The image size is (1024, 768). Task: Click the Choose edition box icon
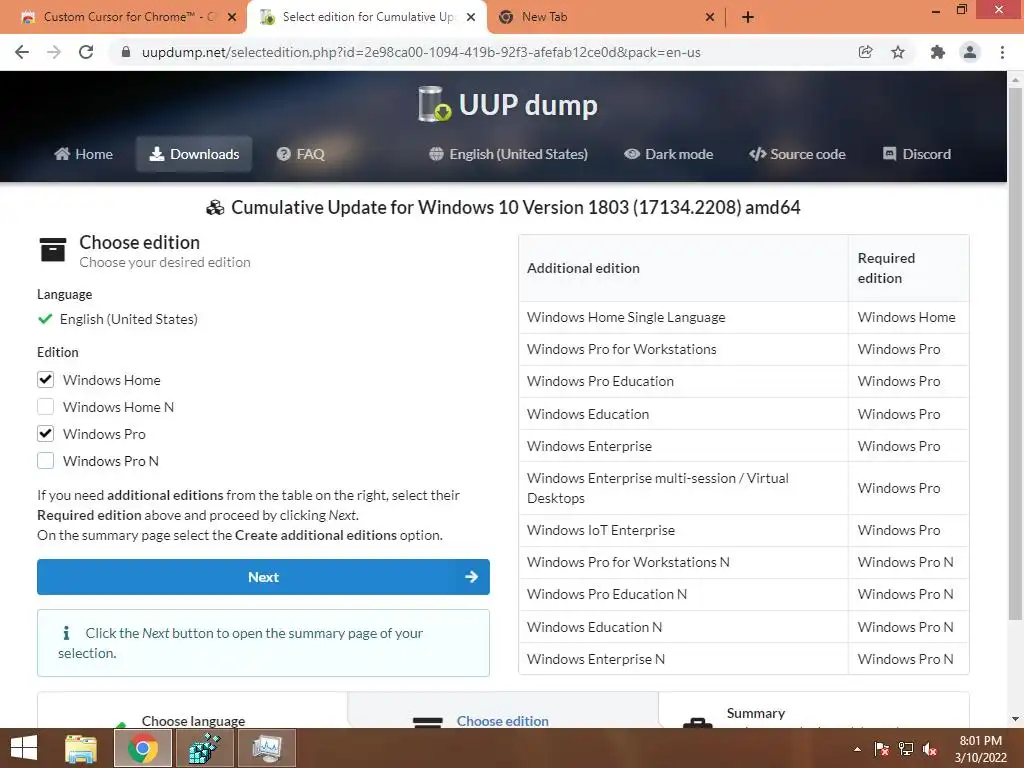52,249
